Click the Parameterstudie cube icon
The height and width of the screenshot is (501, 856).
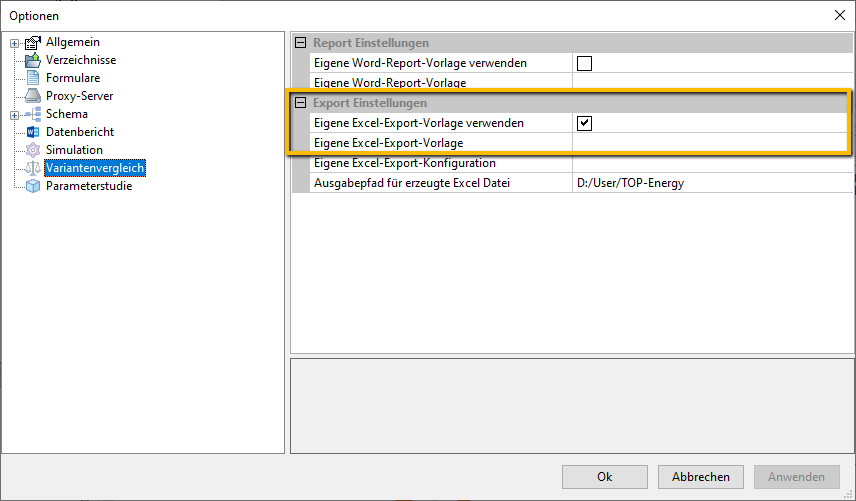(x=33, y=186)
